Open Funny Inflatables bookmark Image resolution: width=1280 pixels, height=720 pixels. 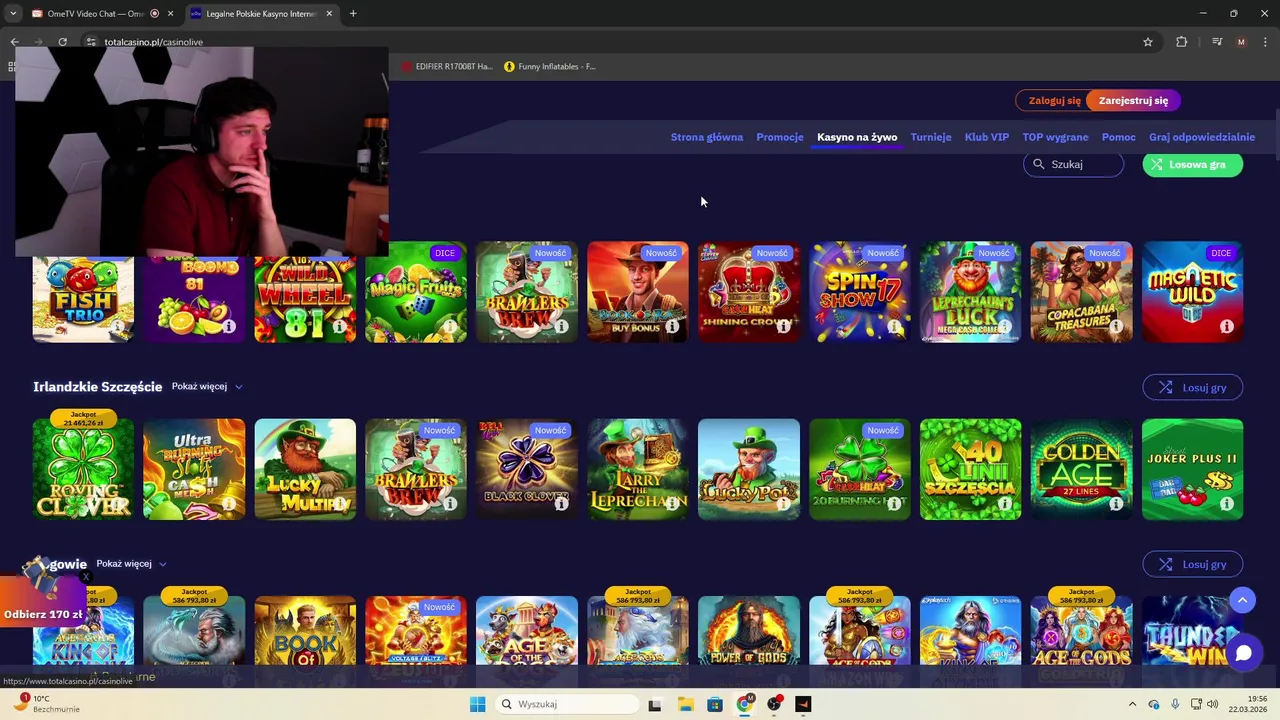550,66
